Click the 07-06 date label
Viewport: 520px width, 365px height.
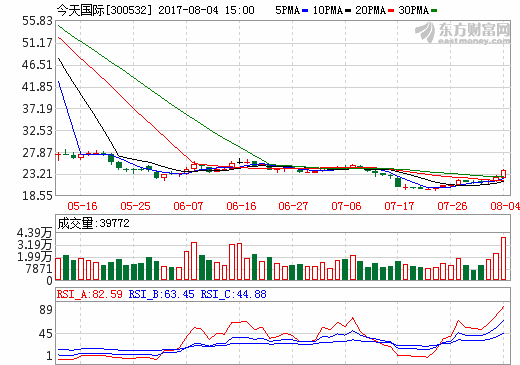click(x=346, y=206)
